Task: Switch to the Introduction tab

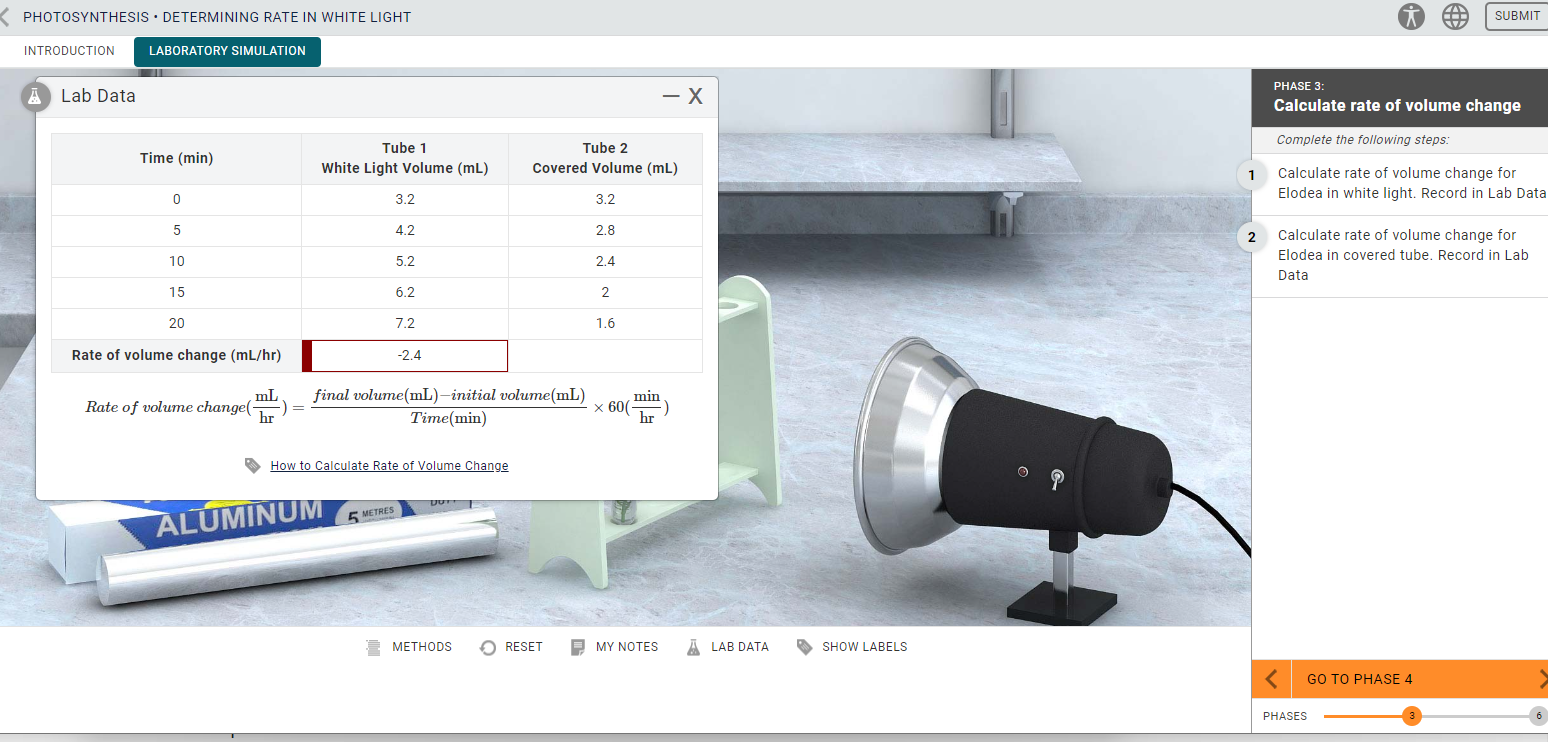Action: (x=69, y=50)
